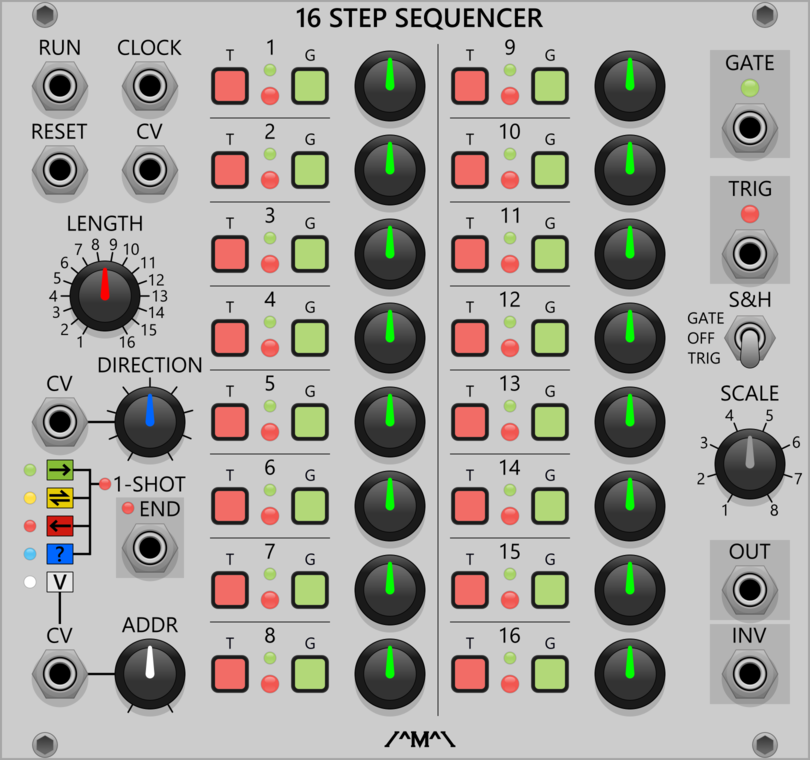Click the step 16 value knob

pyautogui.click(x=630, y=674)
